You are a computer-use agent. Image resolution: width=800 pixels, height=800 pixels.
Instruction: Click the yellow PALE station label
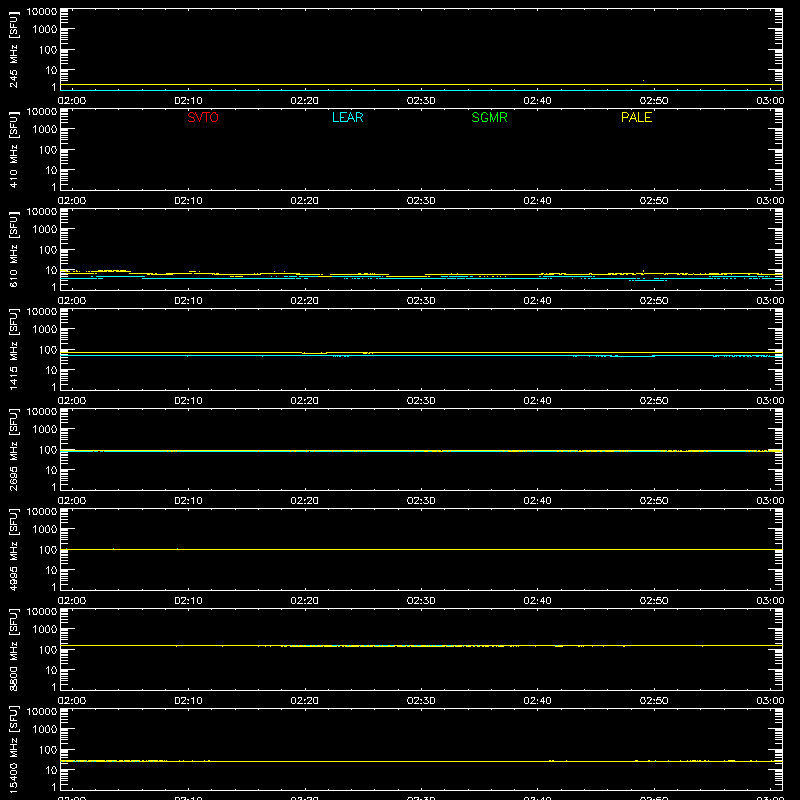coord(636,117)
